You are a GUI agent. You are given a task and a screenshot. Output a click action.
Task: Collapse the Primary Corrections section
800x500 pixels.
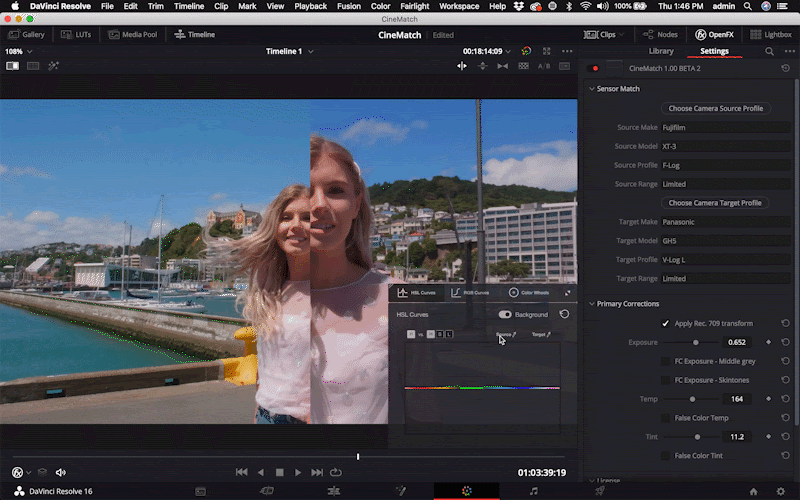(591, 304)
